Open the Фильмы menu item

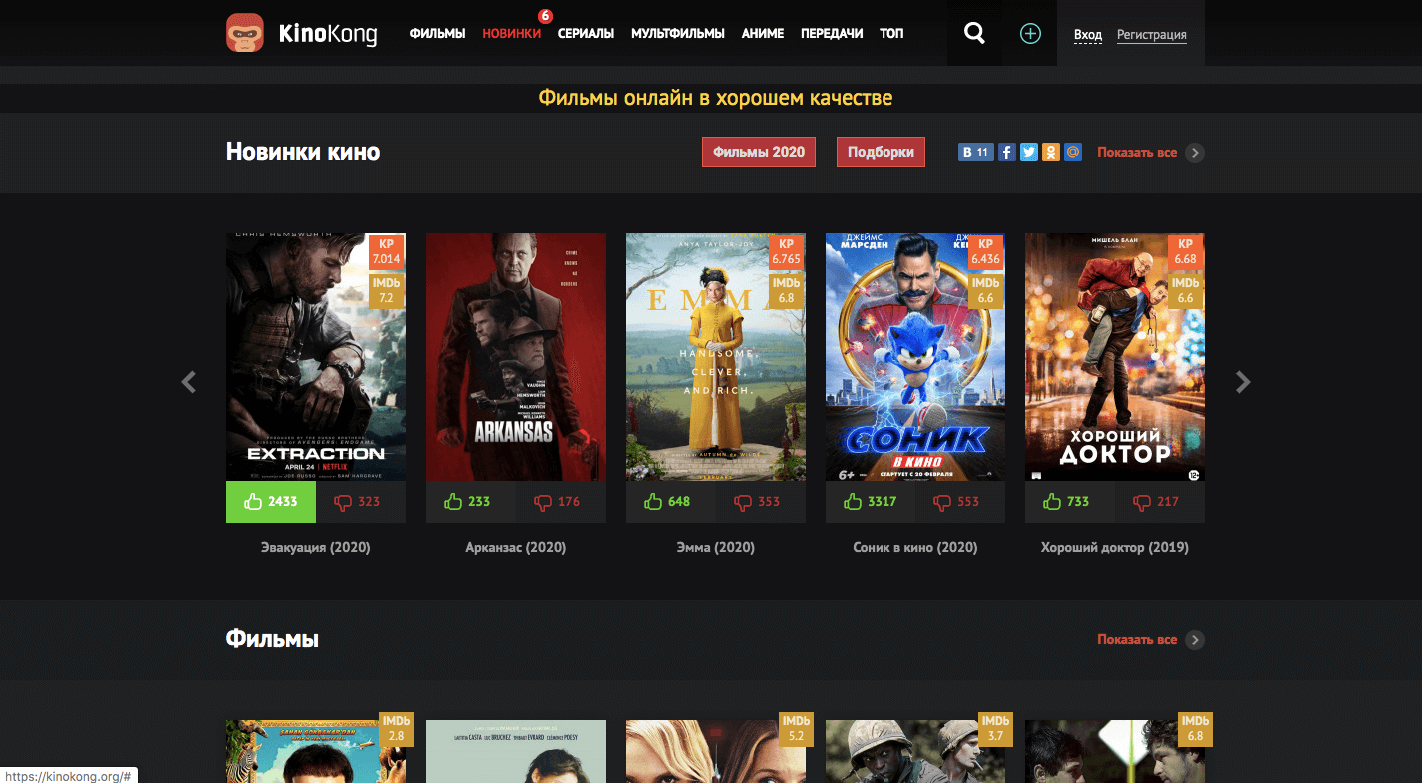(x=437, y=33)
